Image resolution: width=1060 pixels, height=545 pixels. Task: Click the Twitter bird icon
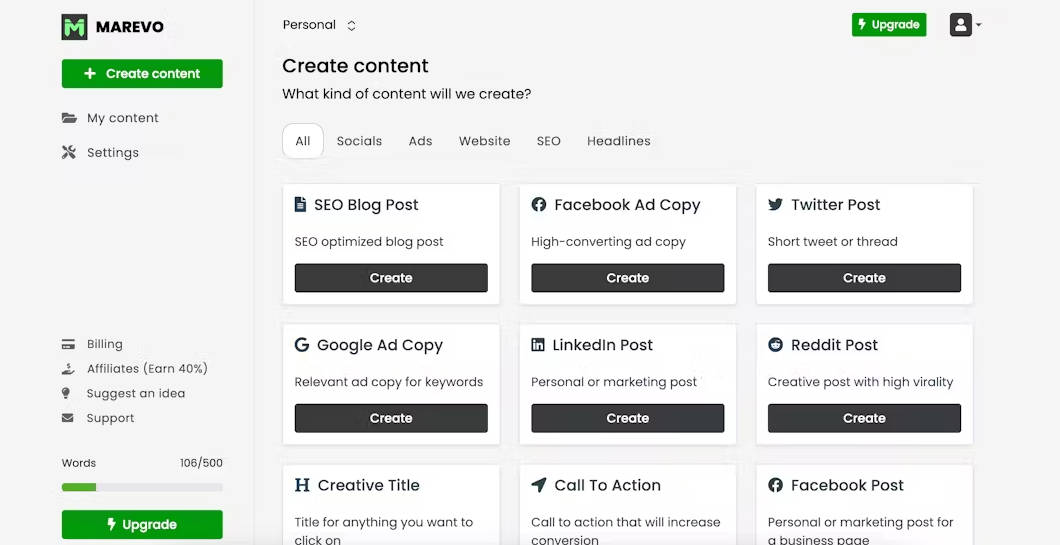click(x=775, y=205)
